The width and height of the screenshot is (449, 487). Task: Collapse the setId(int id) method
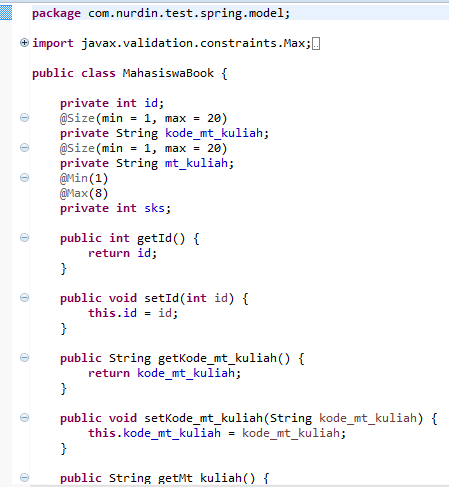coord(24,298)
